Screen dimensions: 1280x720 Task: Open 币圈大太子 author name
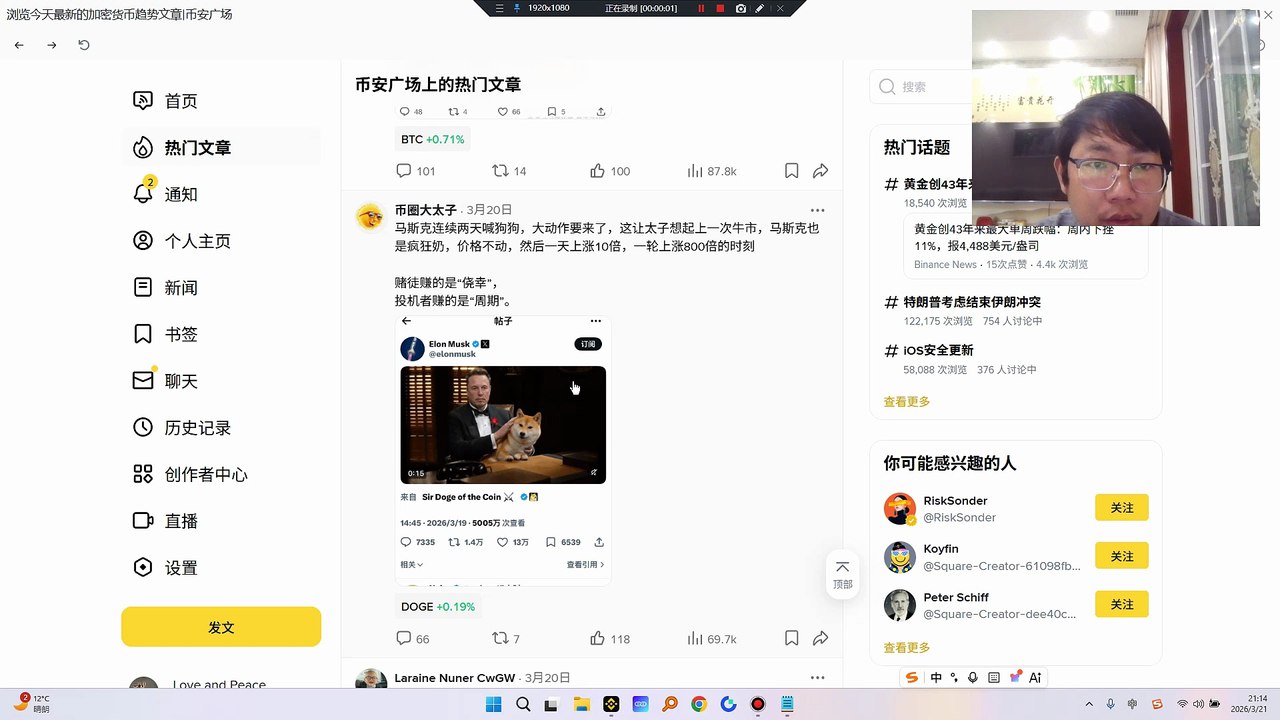tap(426, 210)
